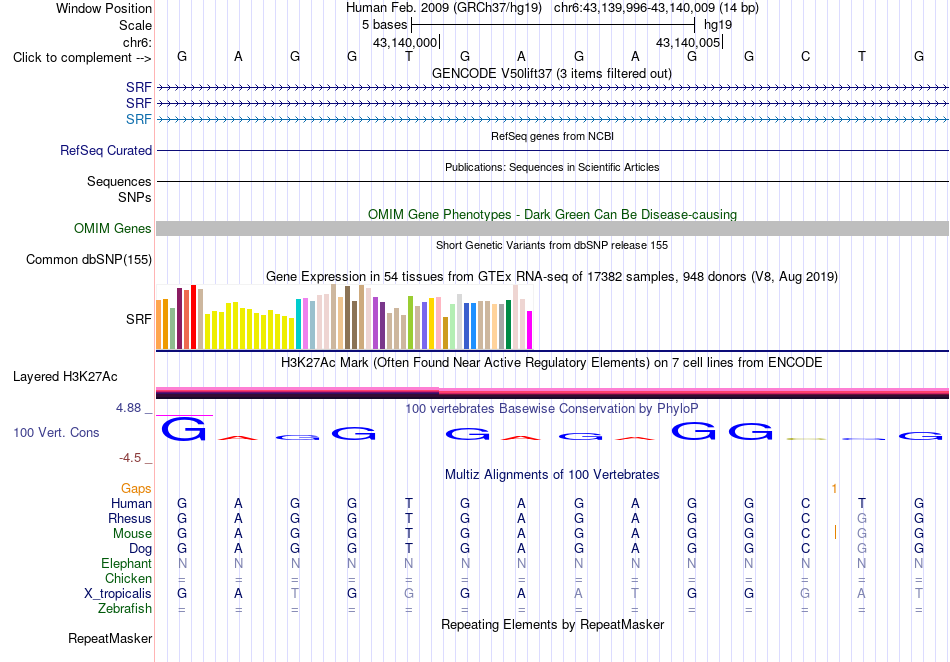Viewport: 950px width, 662px height.
Task: Click the Chicken alignment row label
Action: [x=128, y=579]
